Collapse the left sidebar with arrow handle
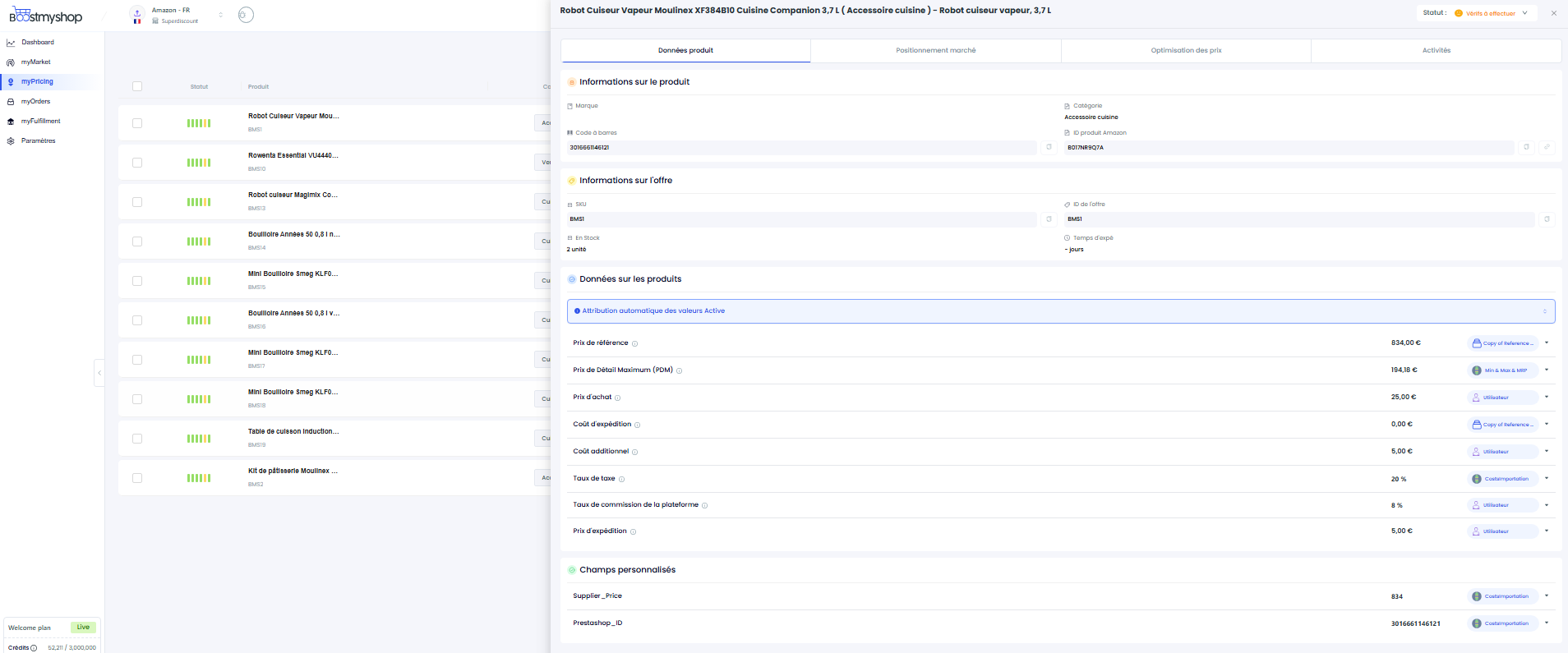This screenshot has height=653, width=1568. pos(99,373)
